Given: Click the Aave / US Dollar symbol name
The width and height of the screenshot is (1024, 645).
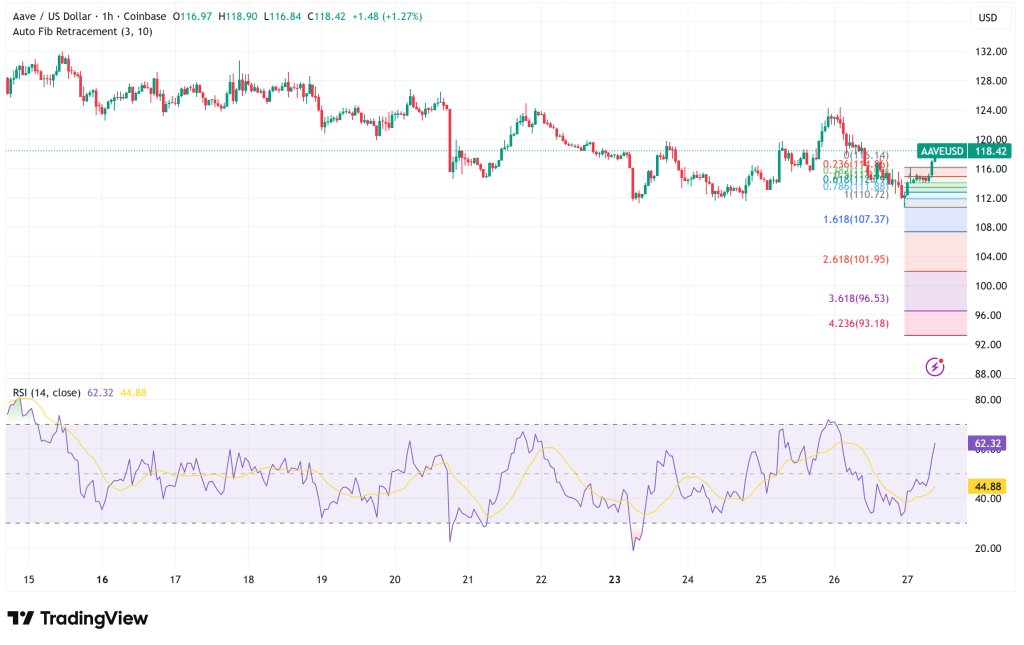Looking at the screenshot, I should (53, 16).
